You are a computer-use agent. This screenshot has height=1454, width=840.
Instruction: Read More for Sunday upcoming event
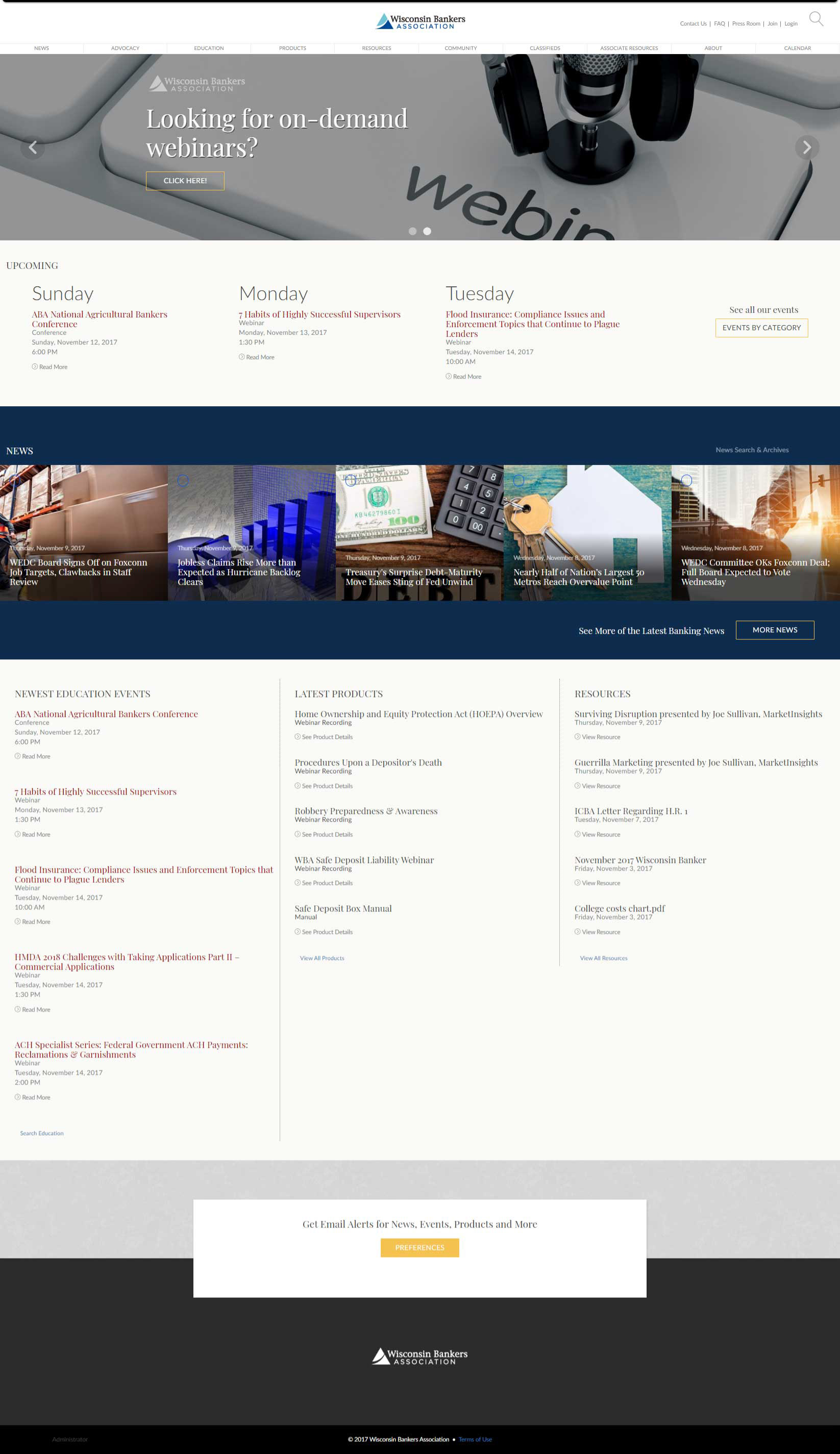tap(50, 367)
